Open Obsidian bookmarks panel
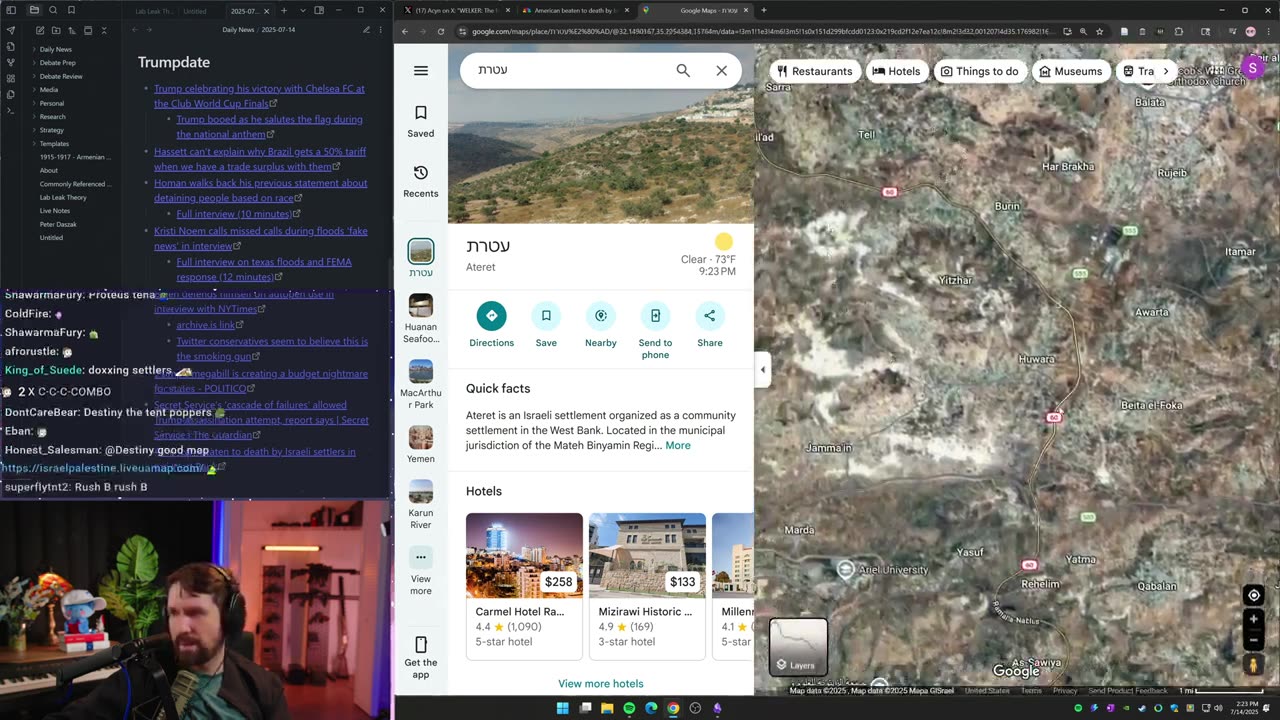 pos(71,10)
